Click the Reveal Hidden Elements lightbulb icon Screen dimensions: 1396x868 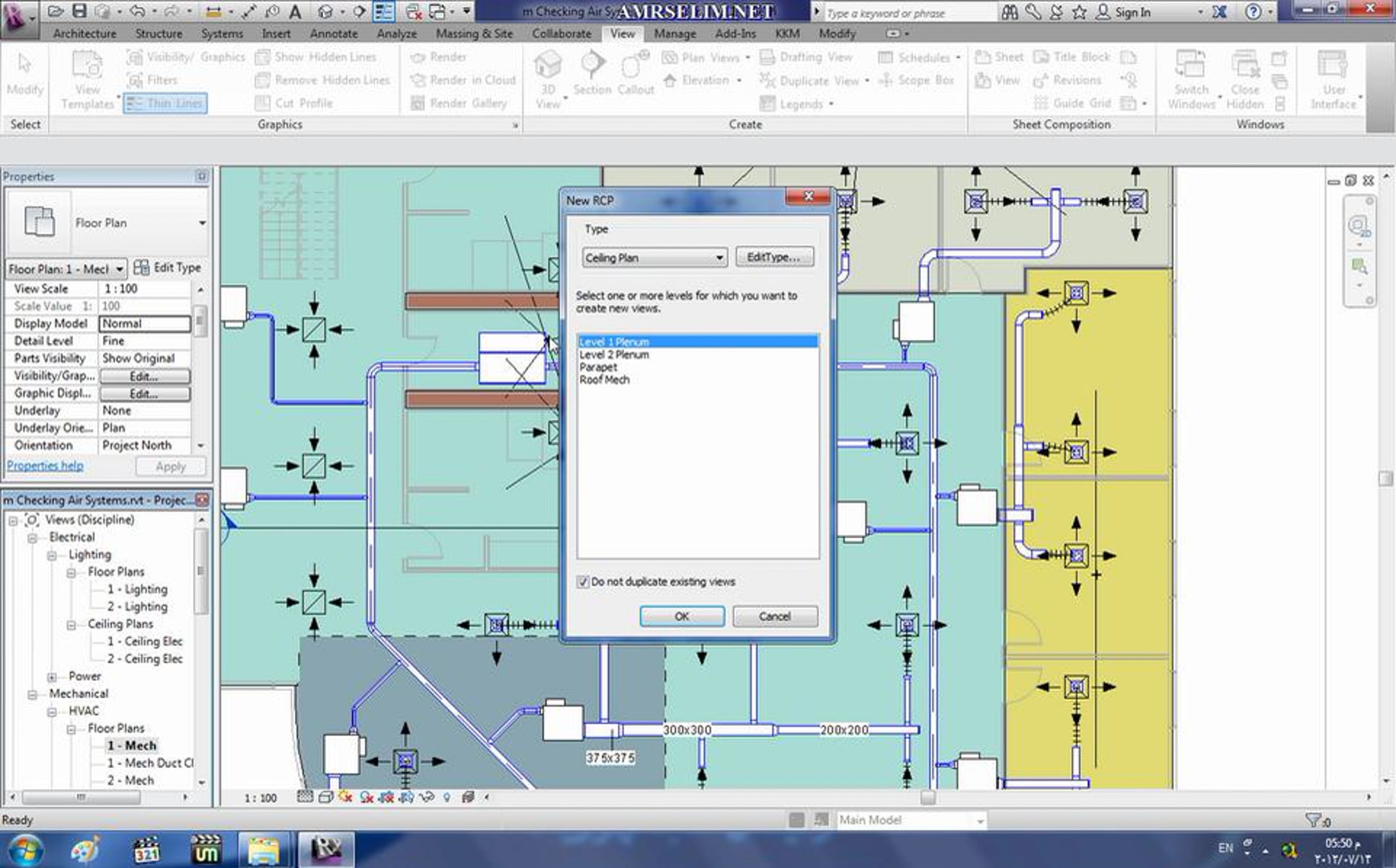pos(447,797)
